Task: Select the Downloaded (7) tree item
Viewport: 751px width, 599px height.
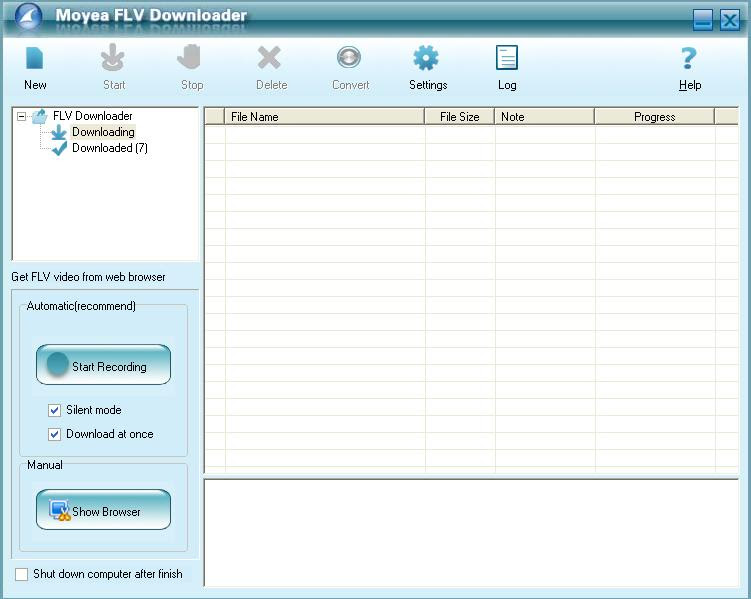Action: click(x=110, y=148)
